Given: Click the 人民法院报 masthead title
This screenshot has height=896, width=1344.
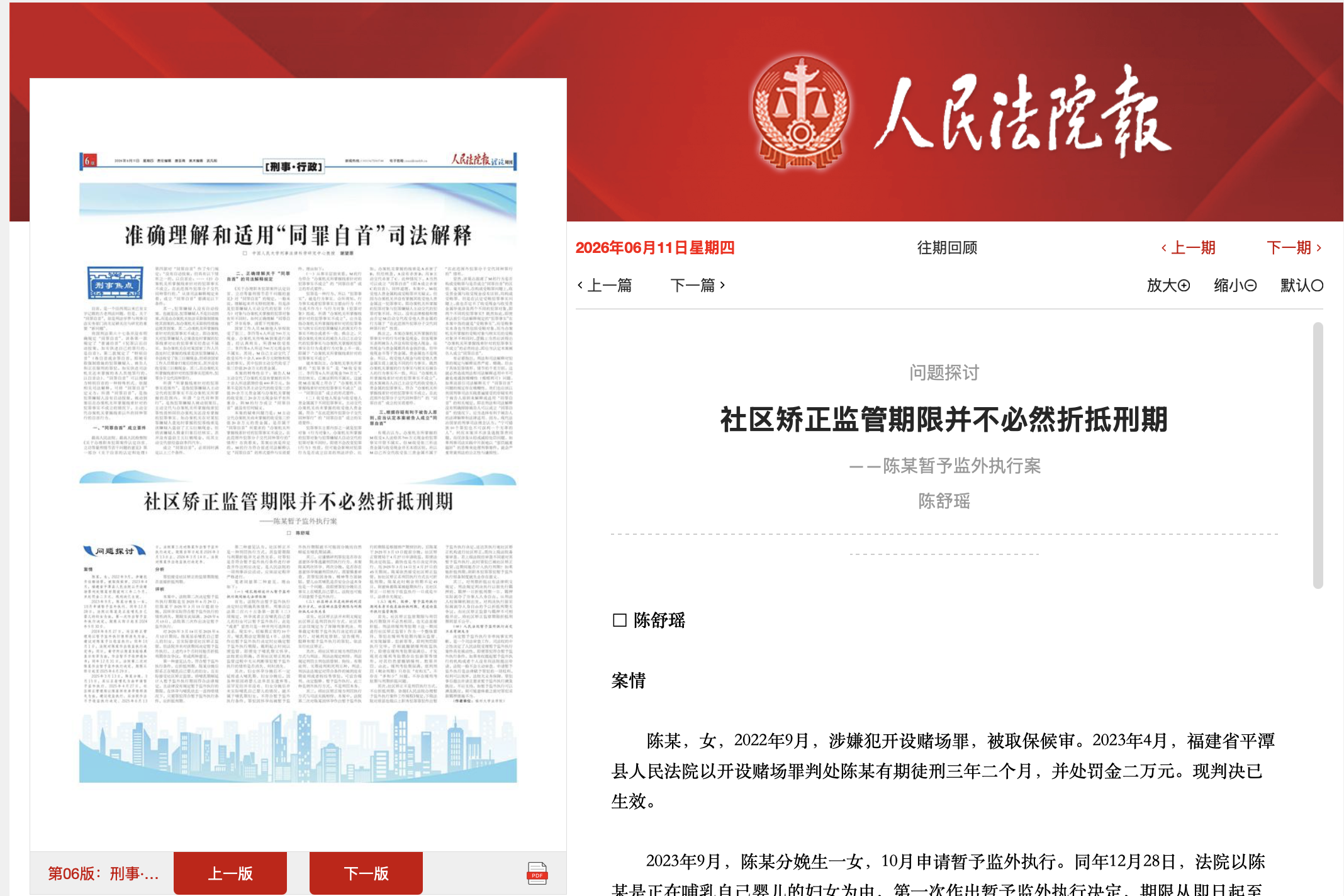Looking at the screenshot, I should pos(1022,113).
